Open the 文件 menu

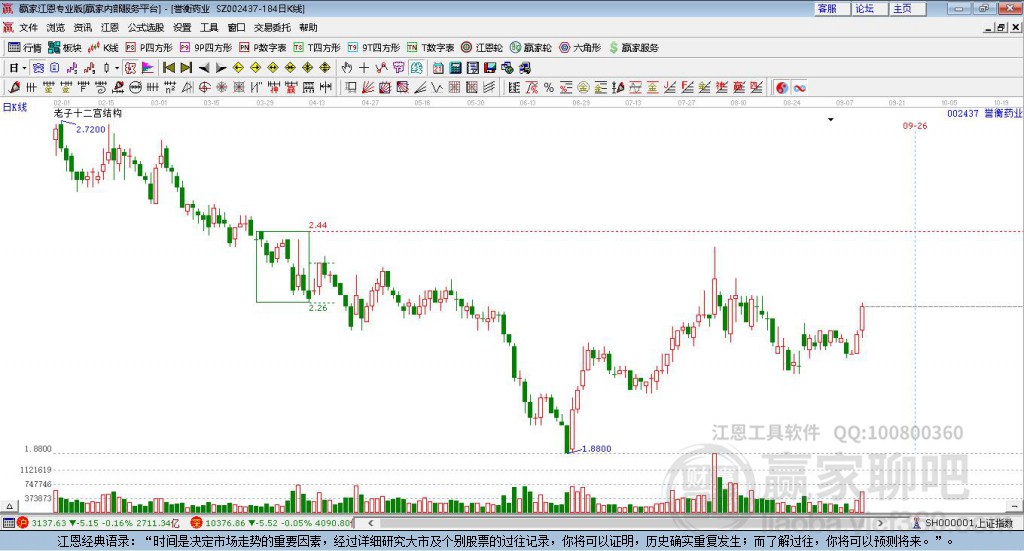pos(29,27)
